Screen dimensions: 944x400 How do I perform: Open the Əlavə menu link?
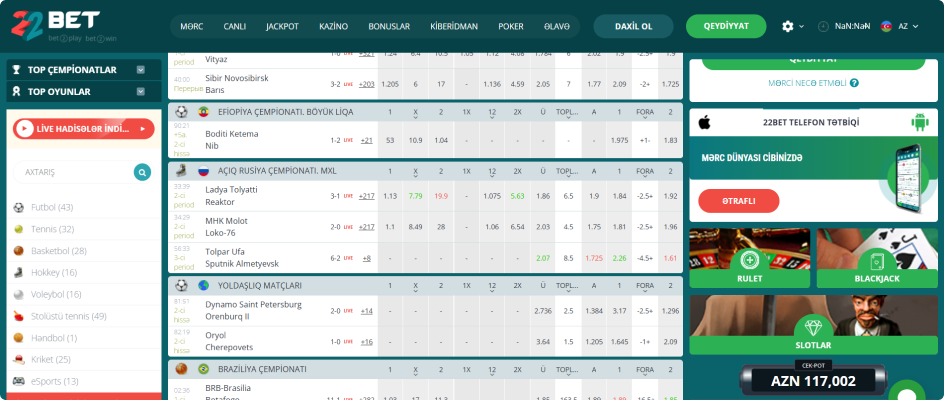point(557,27)
